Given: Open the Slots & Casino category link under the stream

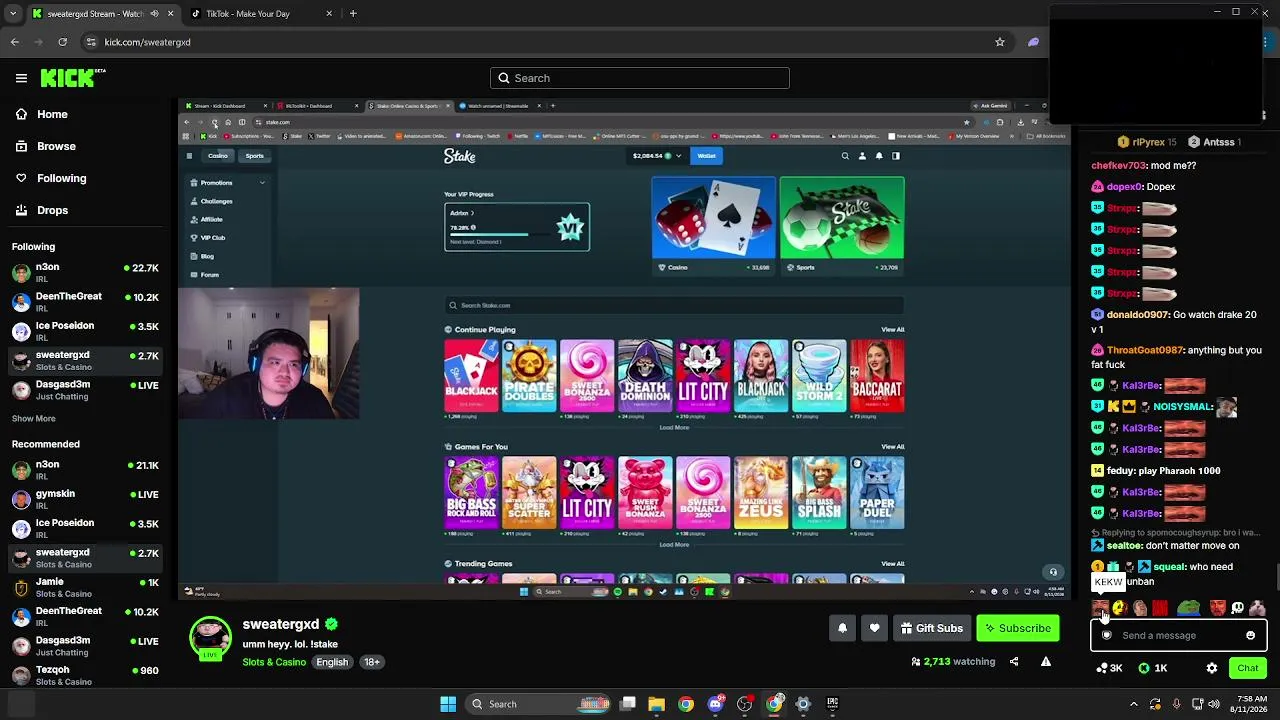Looking at the screenshot, I should tap(274, 662).
